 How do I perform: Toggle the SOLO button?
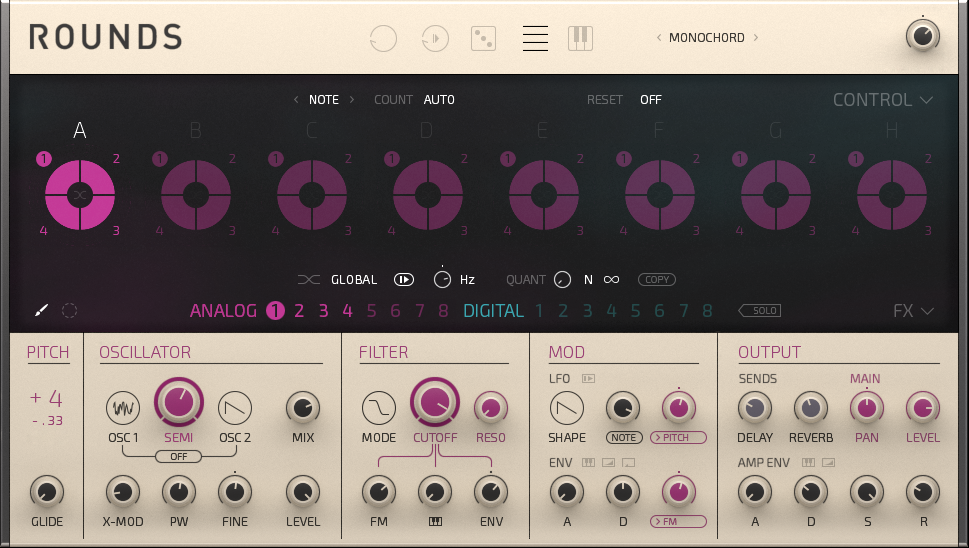[x=761, y=311]
